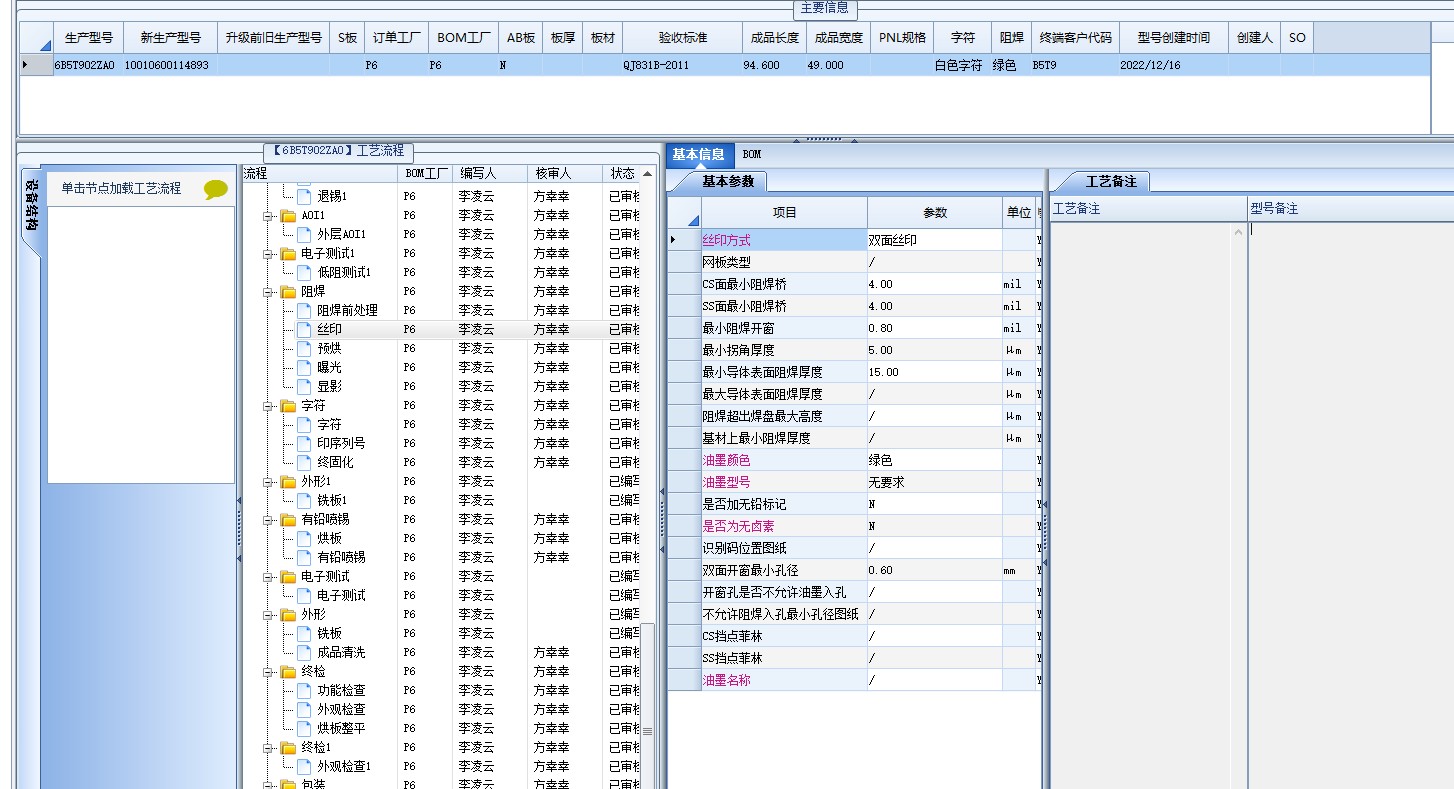The width and height of the screenshot is (1454, 789).
Task: Select the 功能检查 document icon
Action: (x=304, y=690)
